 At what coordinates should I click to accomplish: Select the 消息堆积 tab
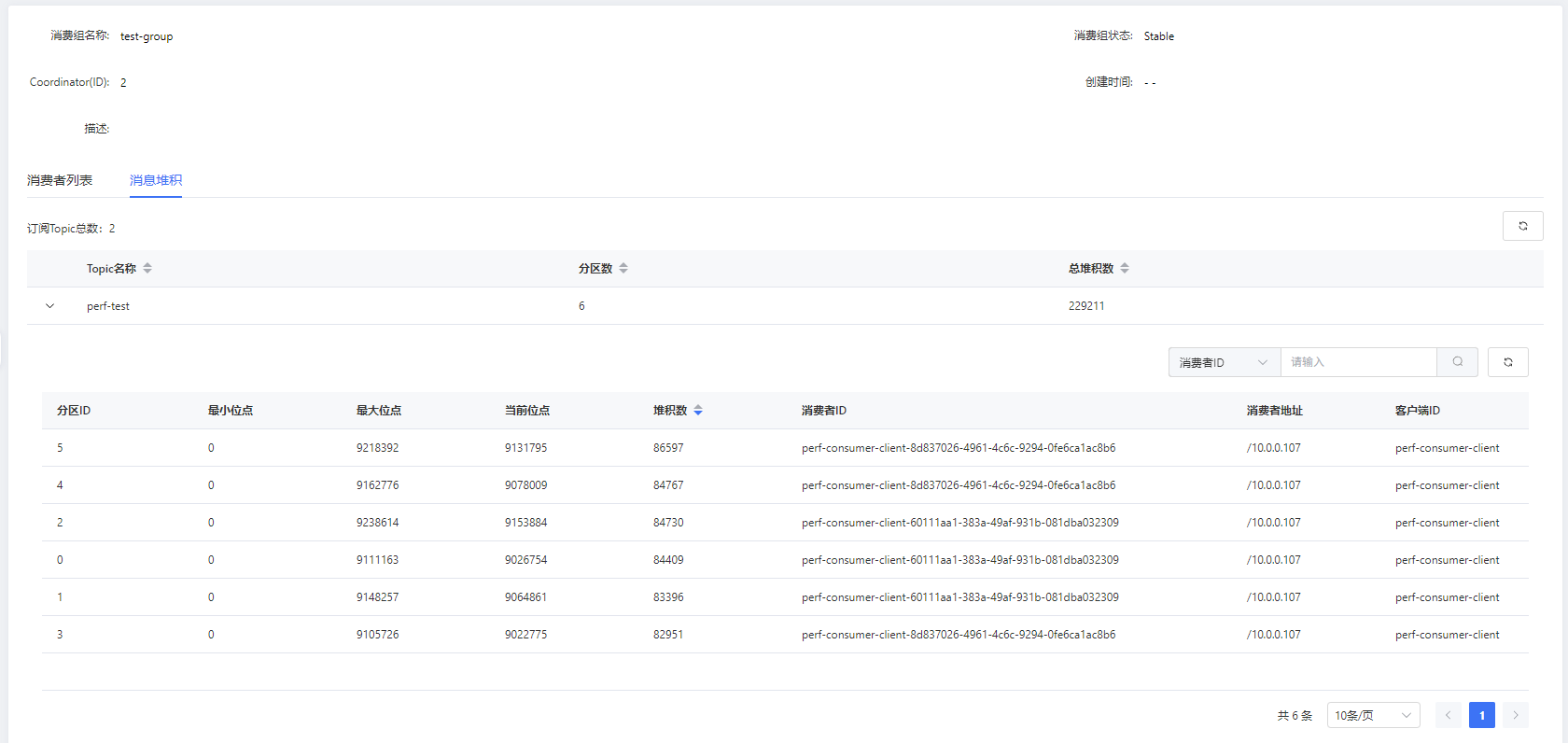pos(156,180)
